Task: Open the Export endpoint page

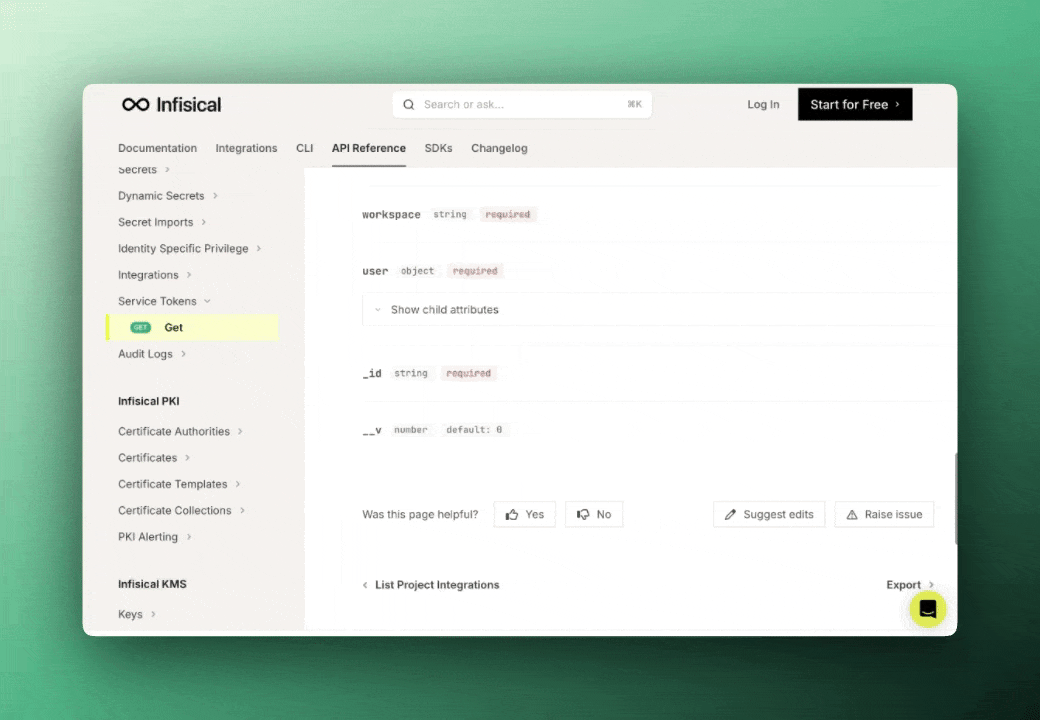Action: 904,585
